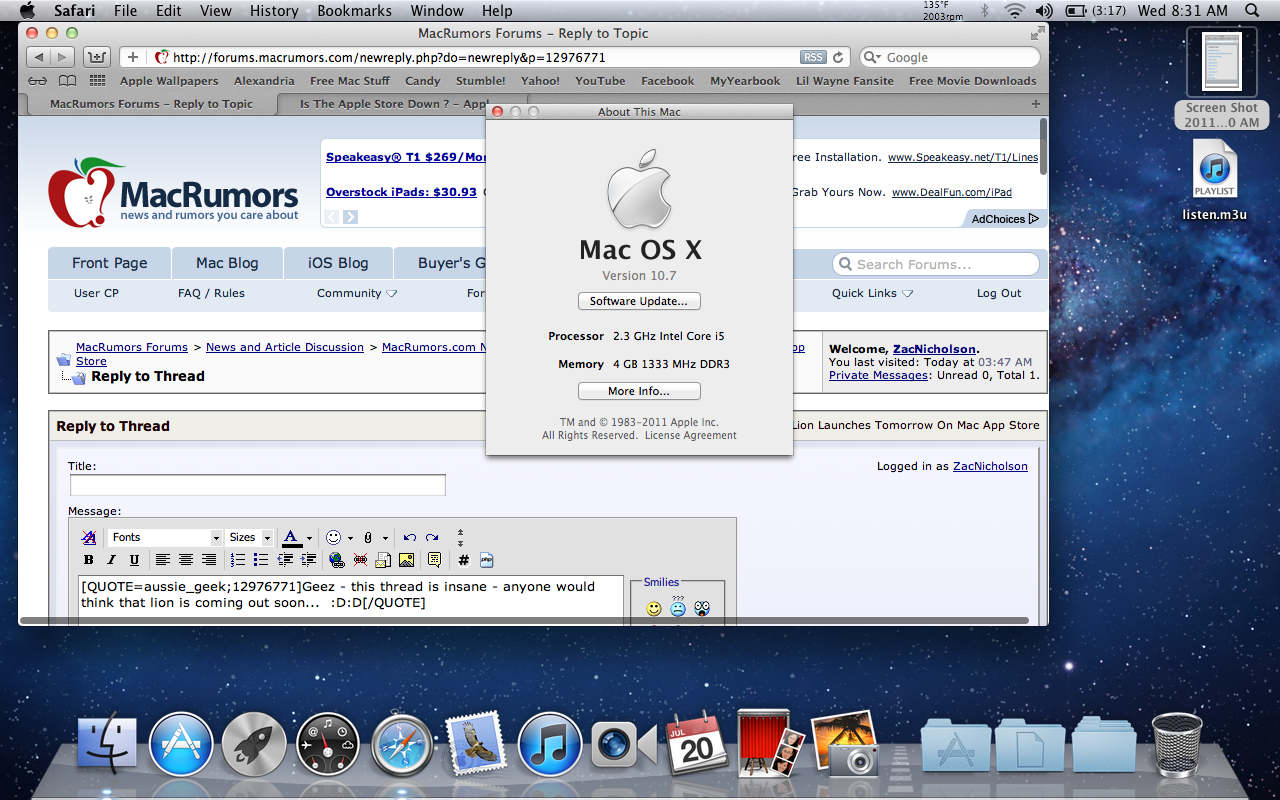The image size is (1280, 800).
Task: Insert hyperlink using globe icon
Action: click(x=336, y=560)
